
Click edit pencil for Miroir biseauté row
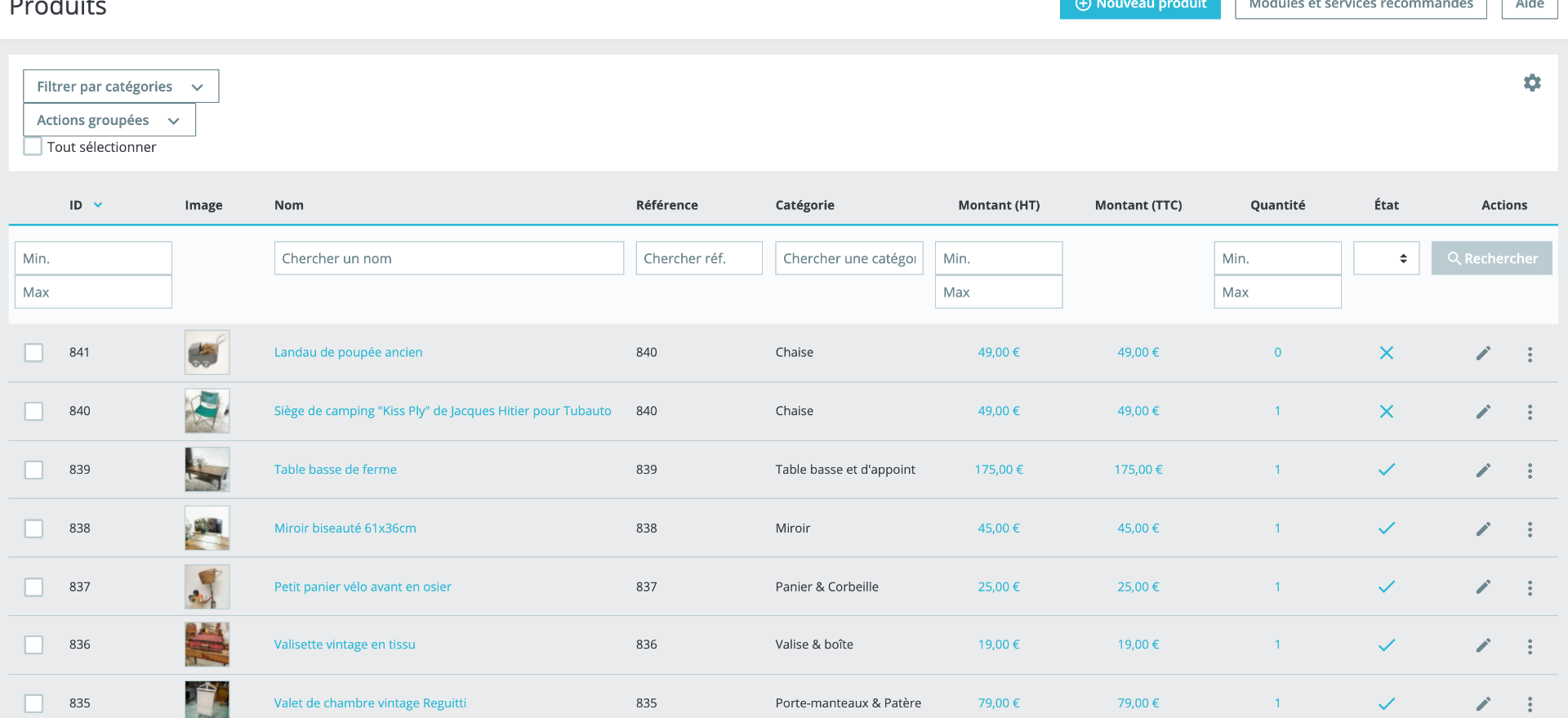pyautogui.click(x=1483, y=528)
